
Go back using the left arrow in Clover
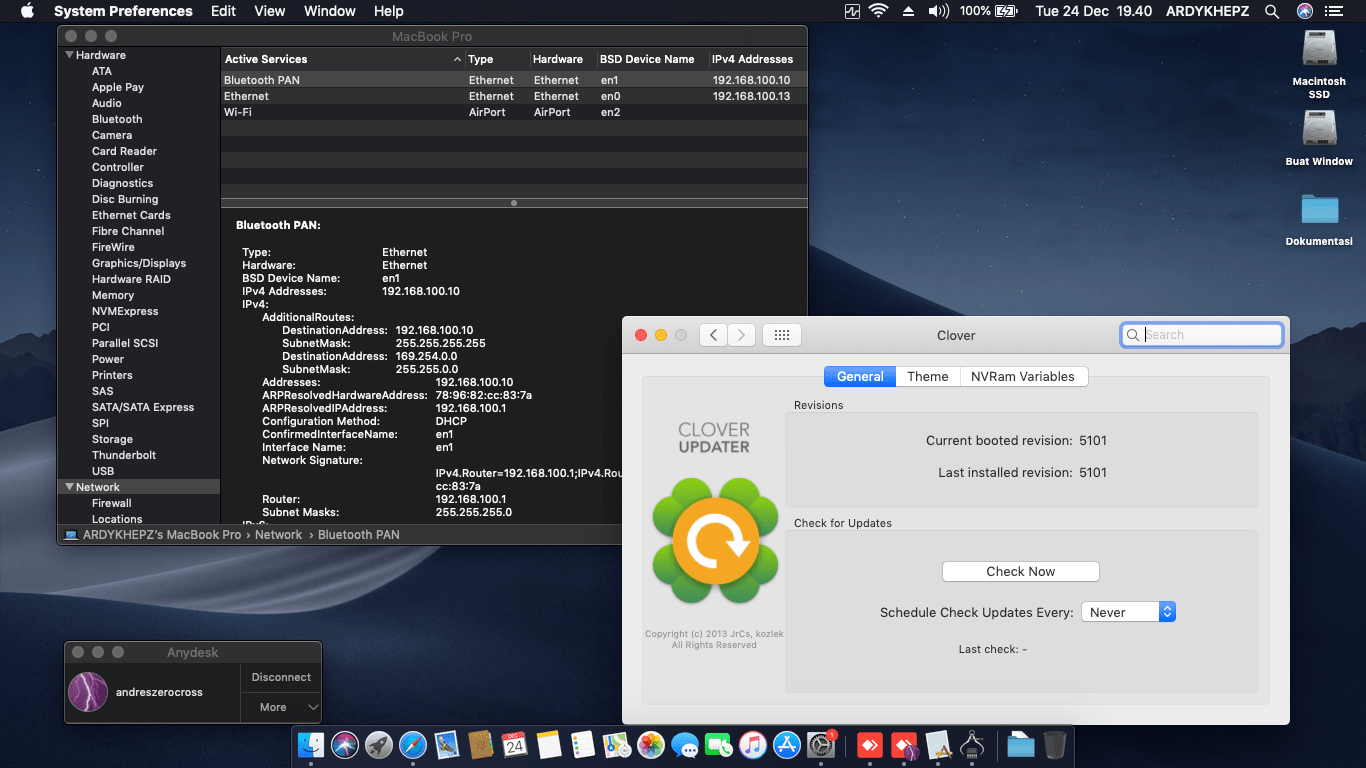[x=713, y=335]
